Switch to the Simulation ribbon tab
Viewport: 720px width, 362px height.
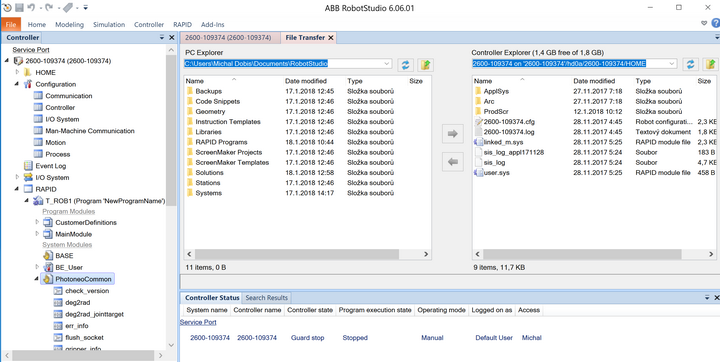[x=109, y=24]
